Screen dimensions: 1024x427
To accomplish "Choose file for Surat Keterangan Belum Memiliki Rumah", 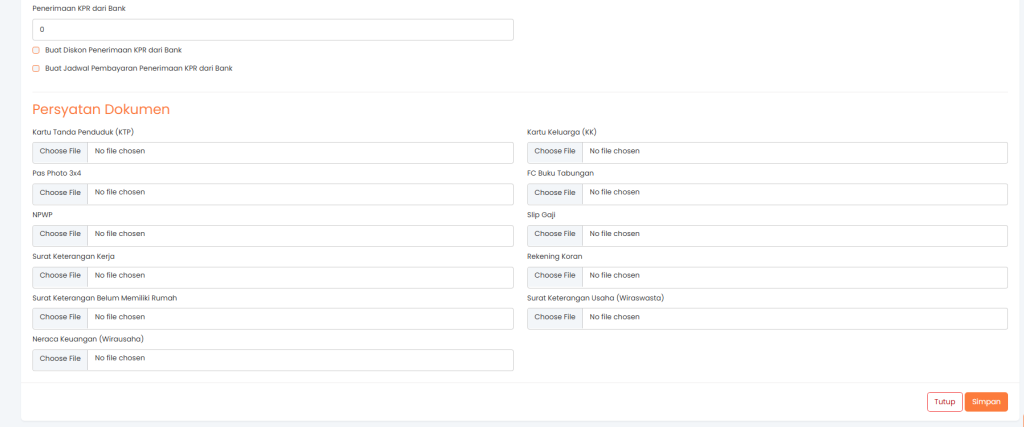I will (x=60, y=317).
